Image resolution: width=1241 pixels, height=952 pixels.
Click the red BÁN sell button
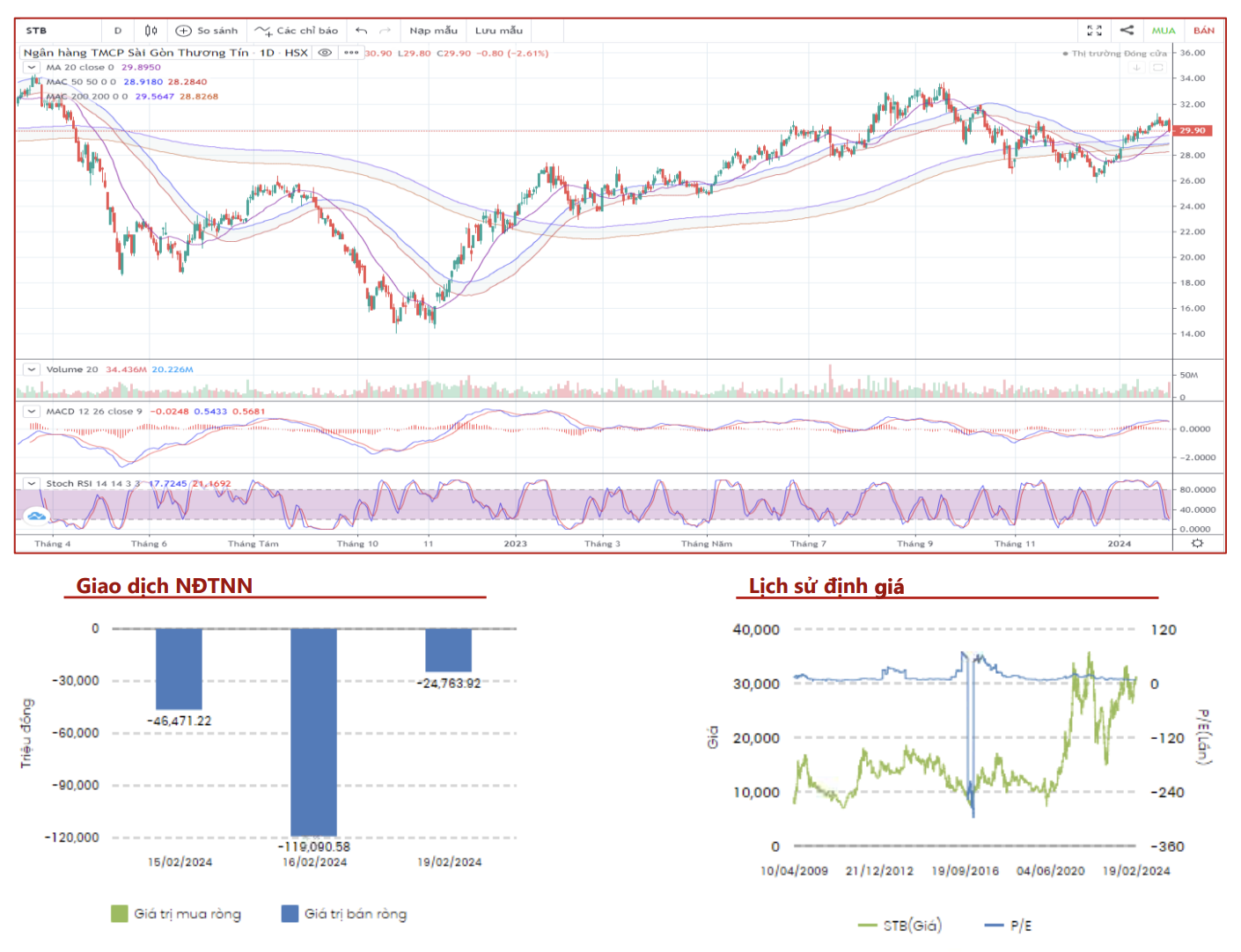click(x=1204, y=31)
